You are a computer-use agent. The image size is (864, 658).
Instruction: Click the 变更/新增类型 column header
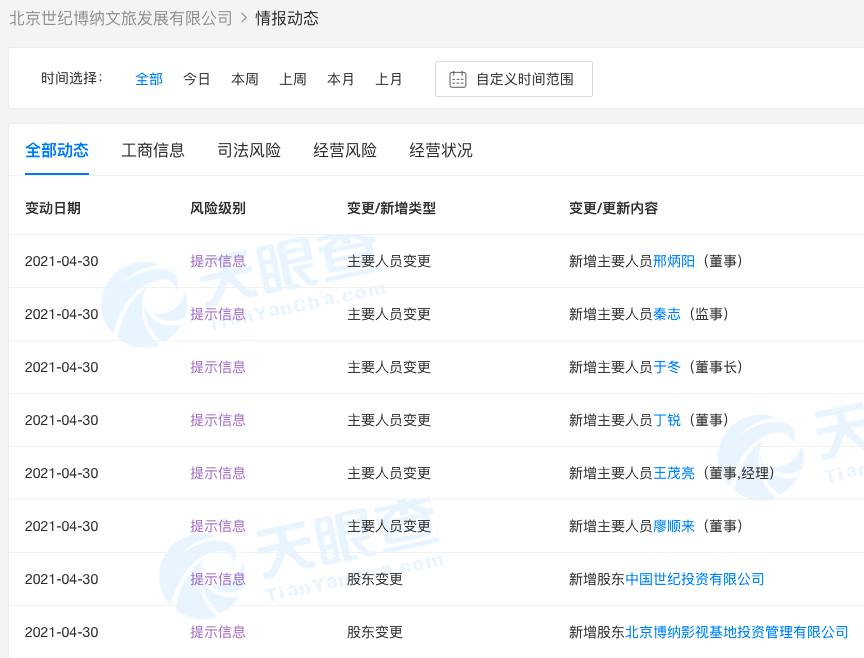tap(391, 208)
